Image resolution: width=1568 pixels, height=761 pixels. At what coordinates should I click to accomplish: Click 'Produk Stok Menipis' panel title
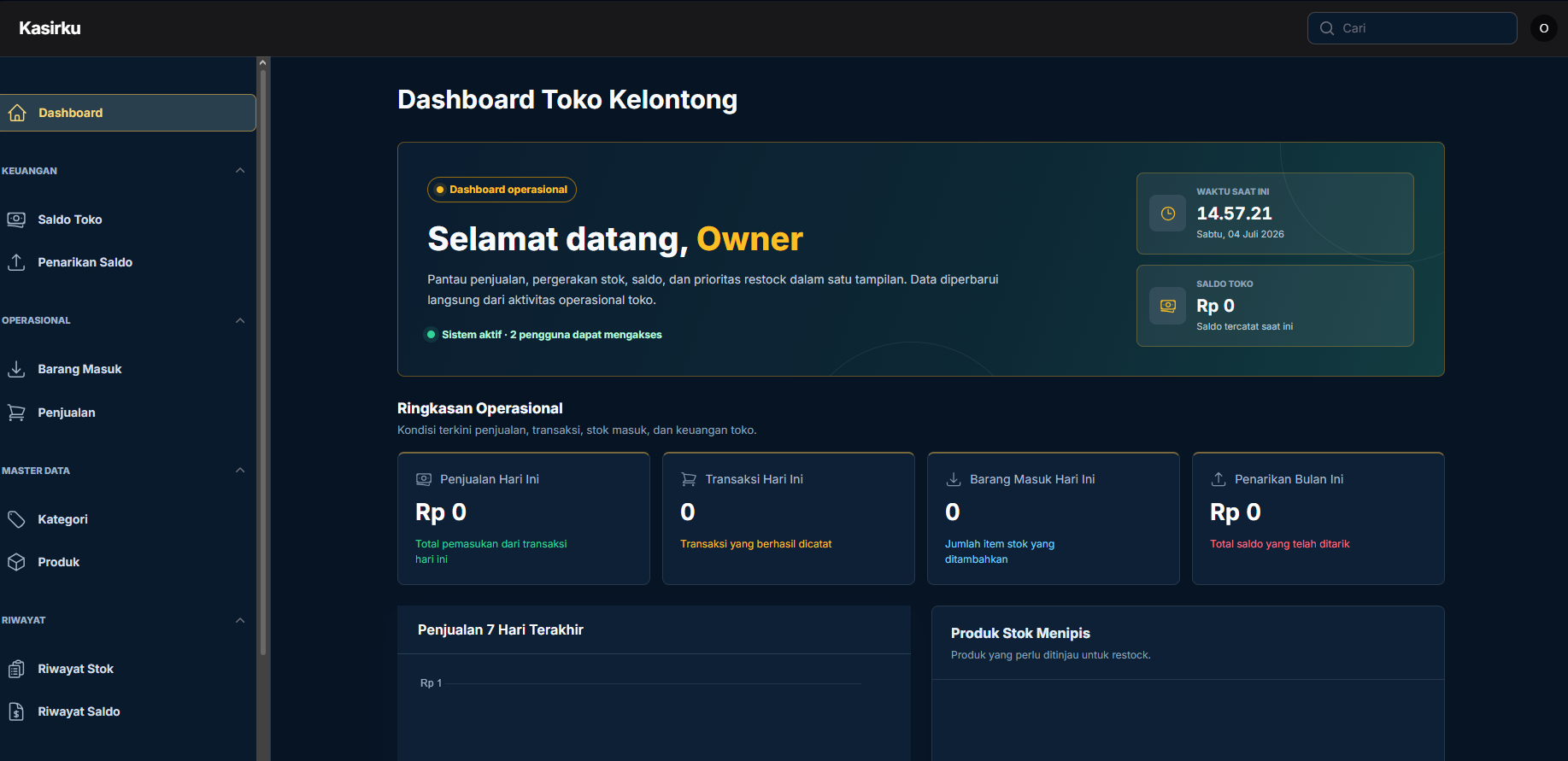point(1020,633)
